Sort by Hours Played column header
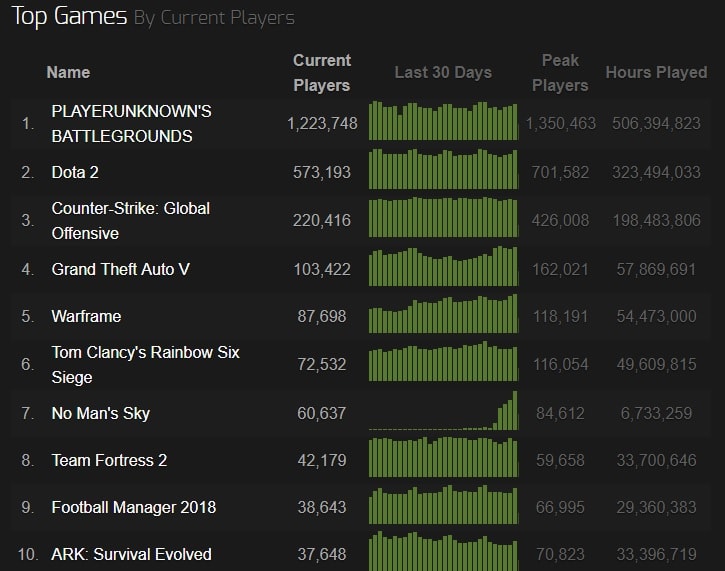The height and width of the screenshot is (571, 725). point(656,72)
